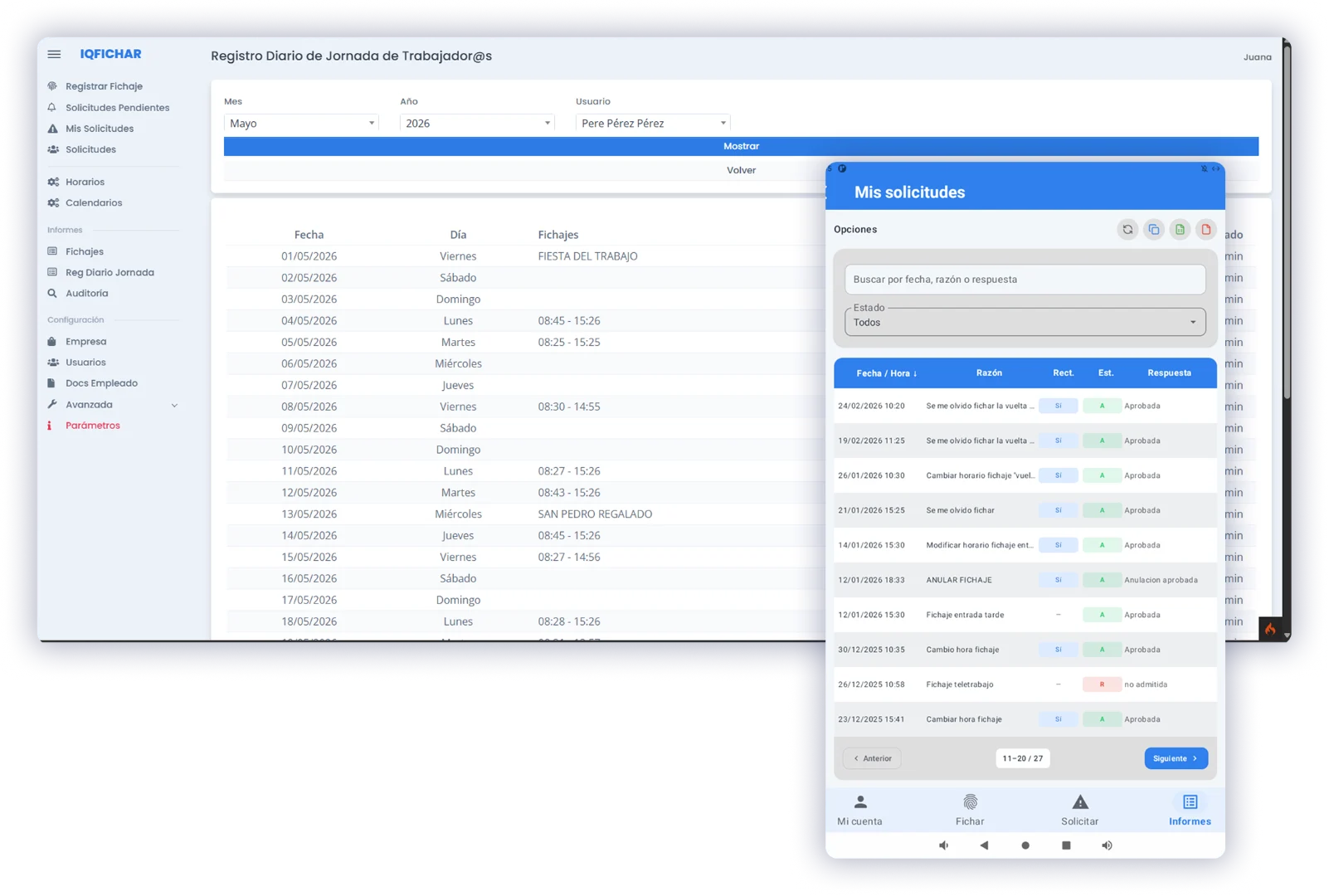Click the Calendarios gears icon
The height and width of the screenshot is (896, 1329).
(53, 202)
